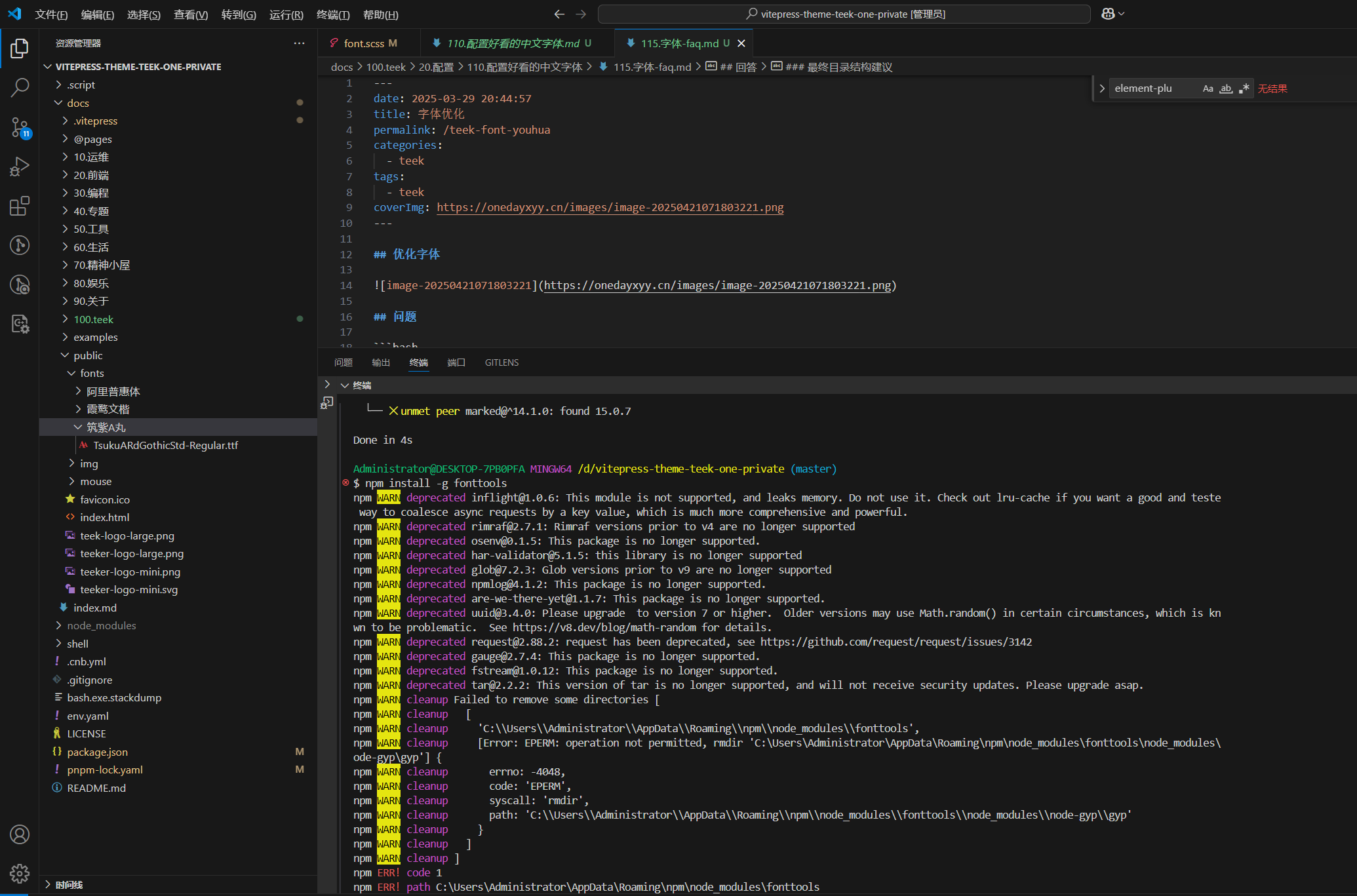Open .gitignore file
Viewport: 1357px width, 896px height.
coord(89,680)
